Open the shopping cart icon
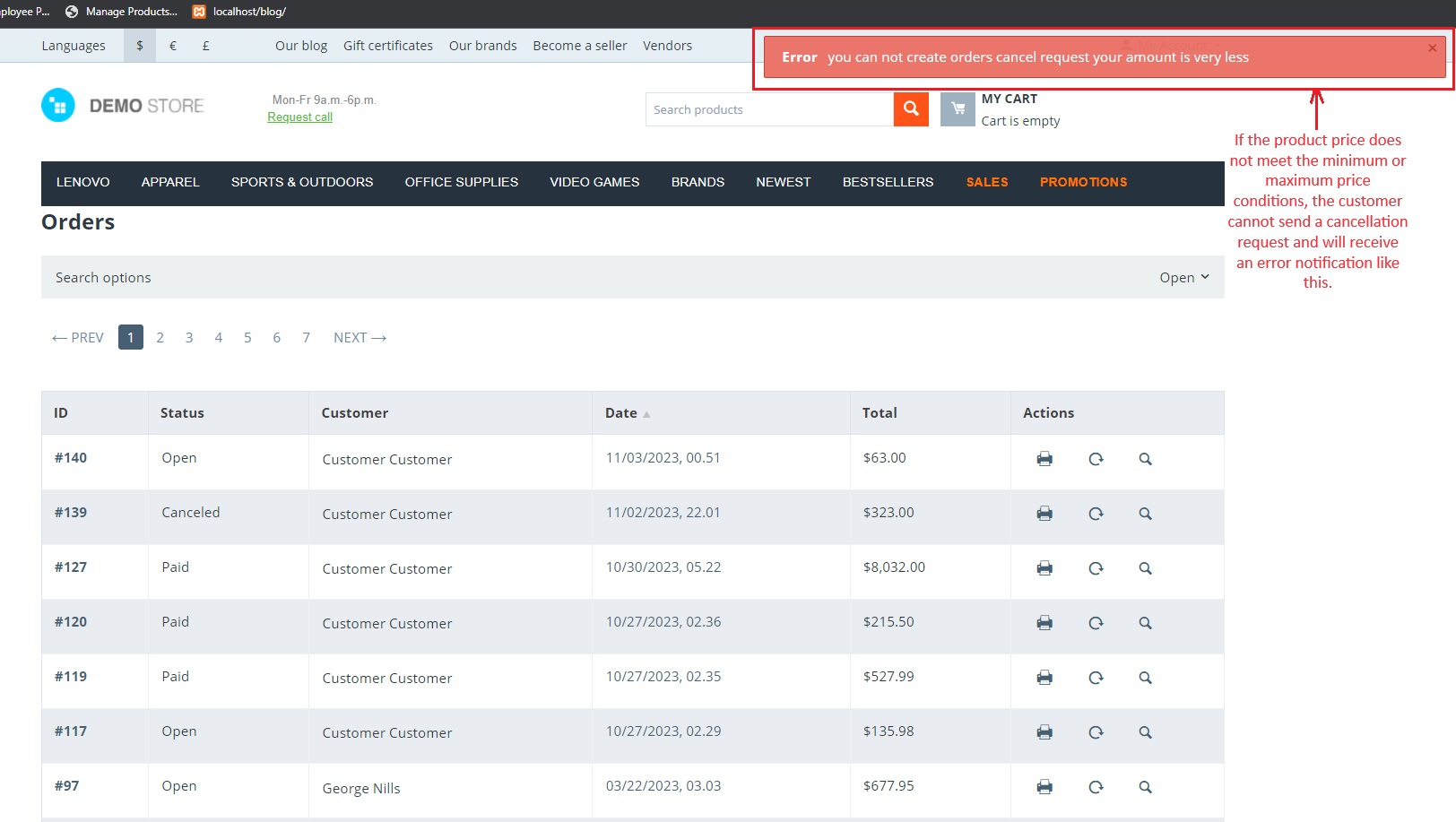This screenshot has width=1456, height=822. coord(958,109)
